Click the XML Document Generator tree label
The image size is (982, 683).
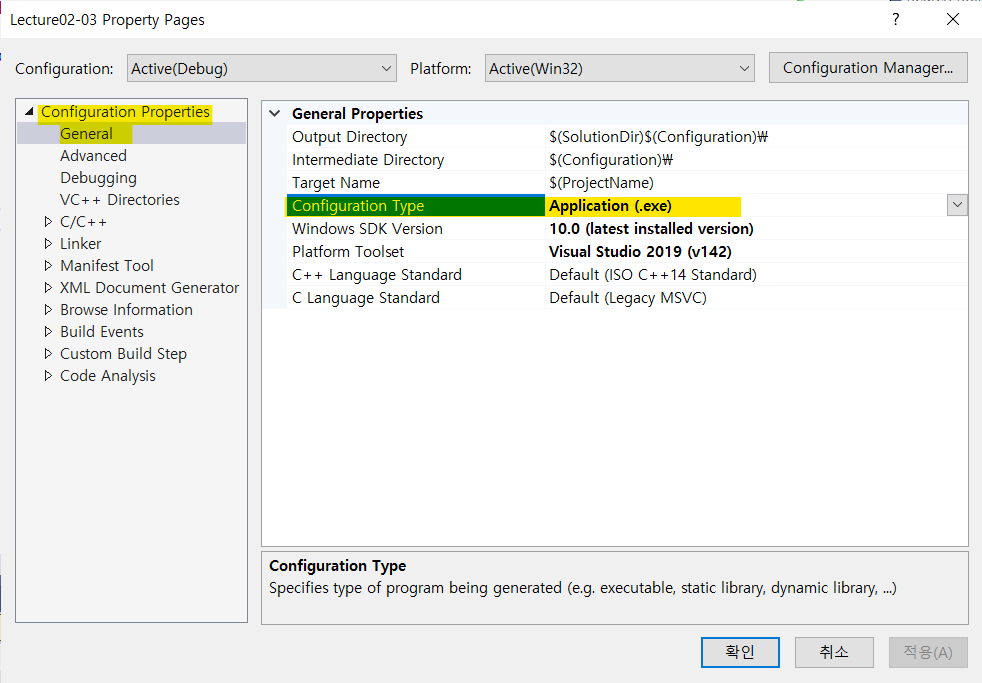[x=150, y=287]
